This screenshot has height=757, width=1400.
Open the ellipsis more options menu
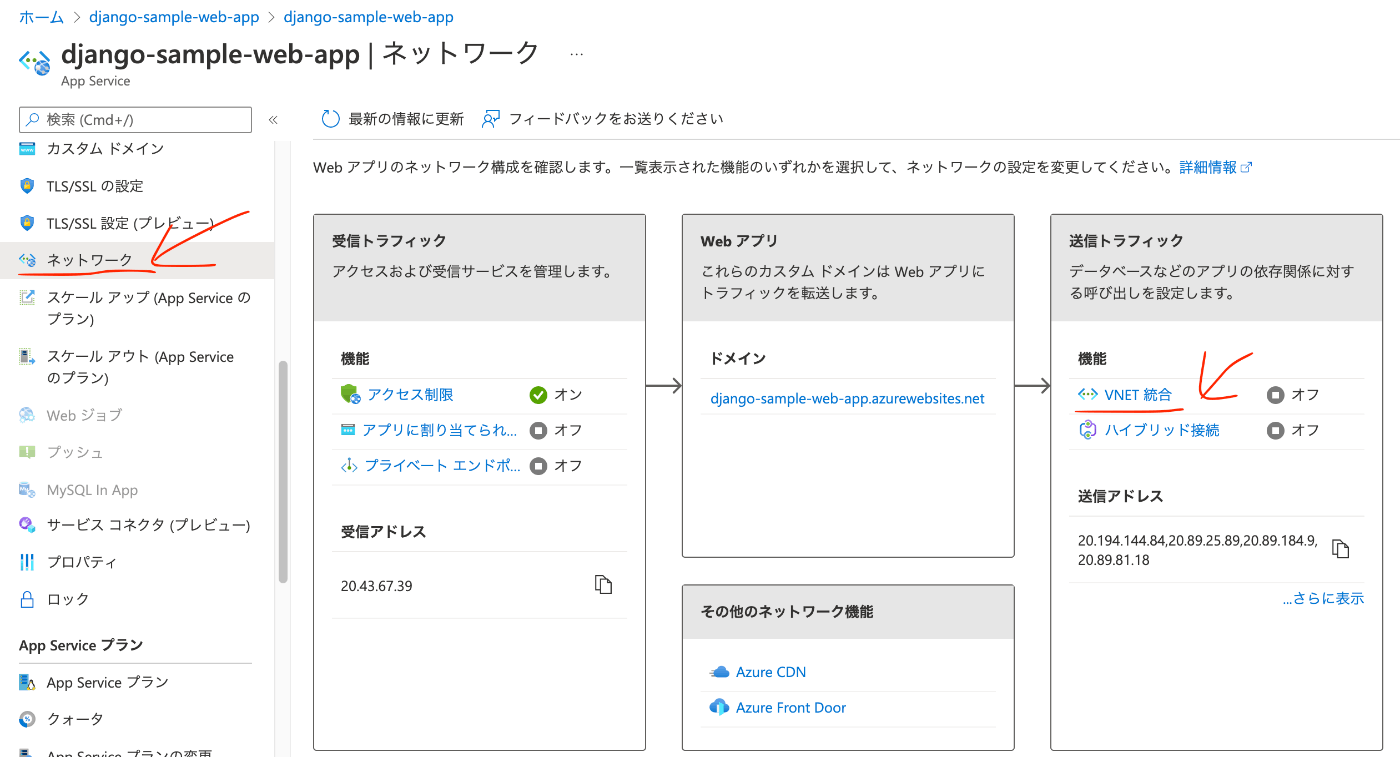point(576,54)
